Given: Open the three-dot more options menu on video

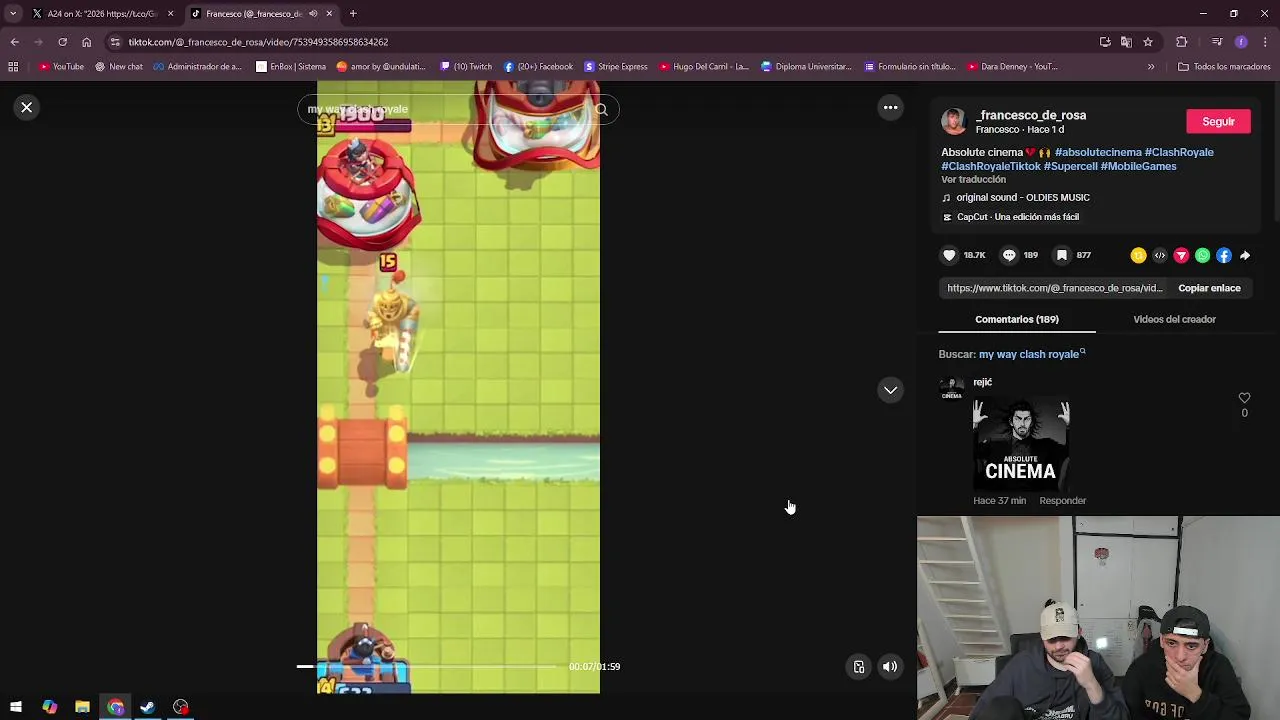Looking at the screenshot, I should pyautogui.click(x=890, y=107).
